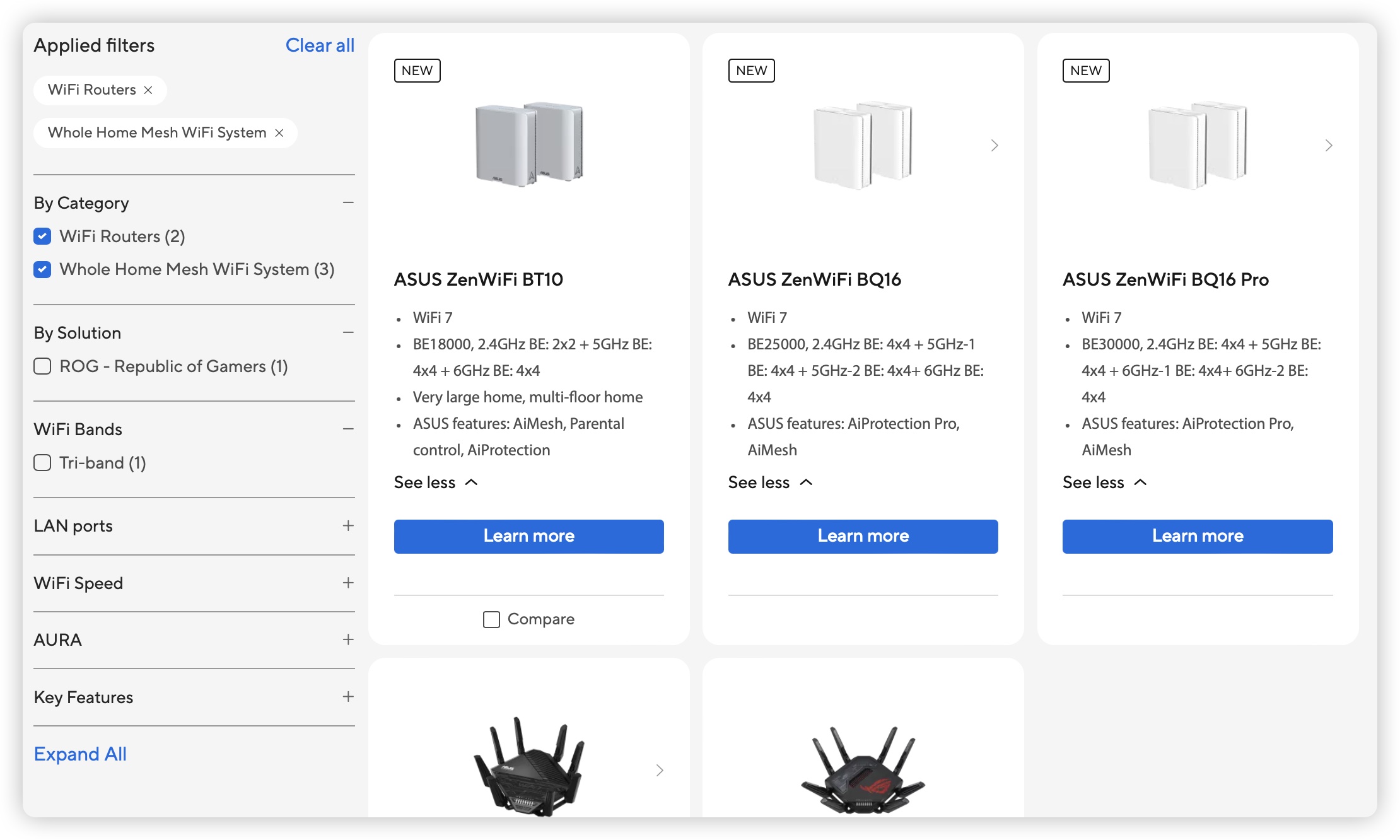Remove the WiFi Routers filter chip
Screen dimensions: 1400x840
tap(148, 90)
